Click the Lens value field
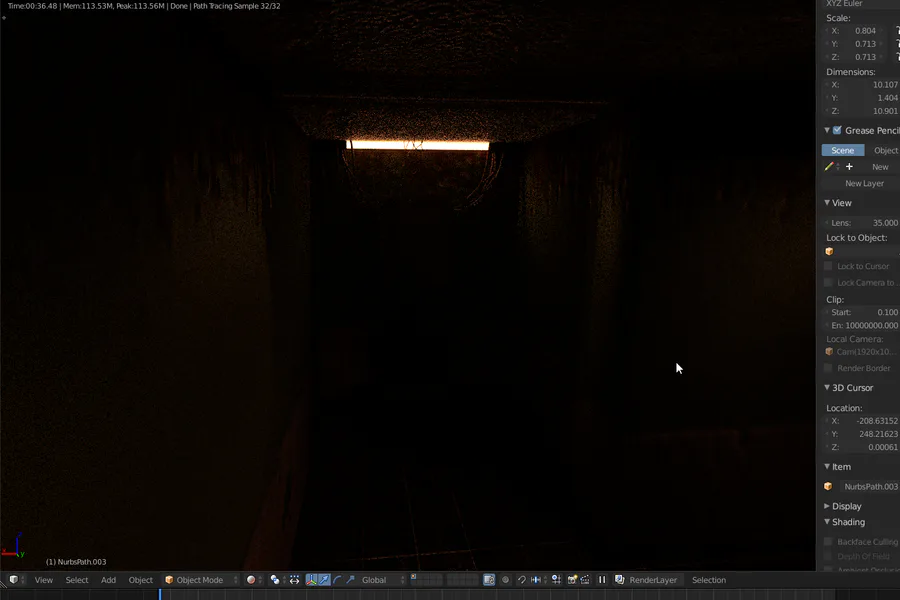This screenshot has width=900, height=600. coord(862,223)
